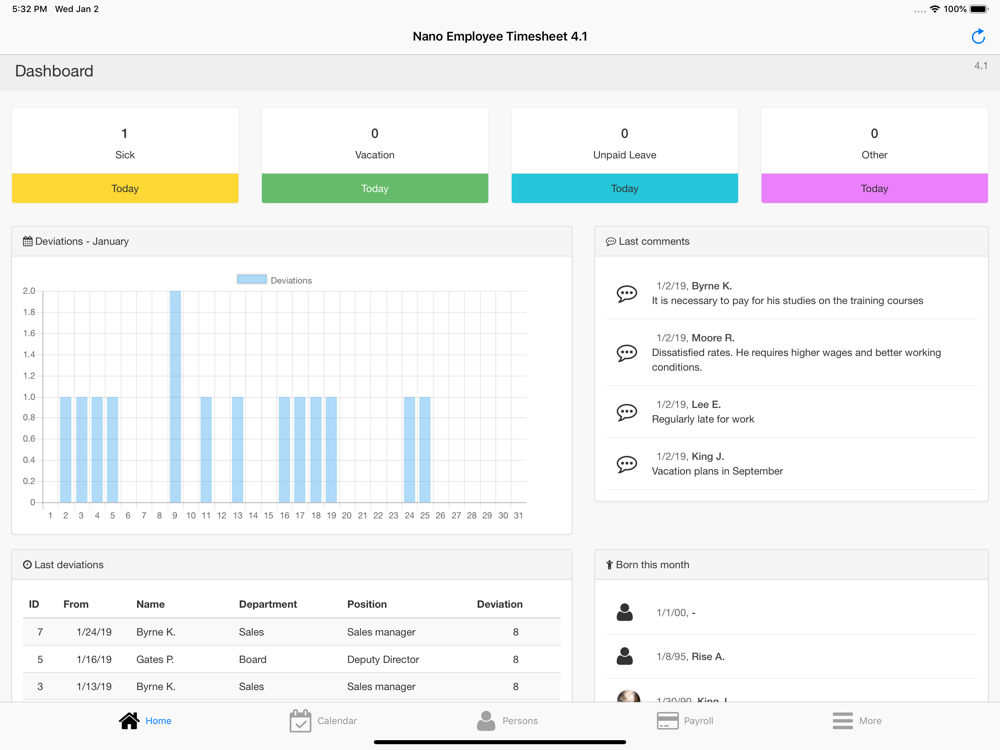The image size is (1000, 750).
Task: Open the comment about the training courses
Action: 791,293
